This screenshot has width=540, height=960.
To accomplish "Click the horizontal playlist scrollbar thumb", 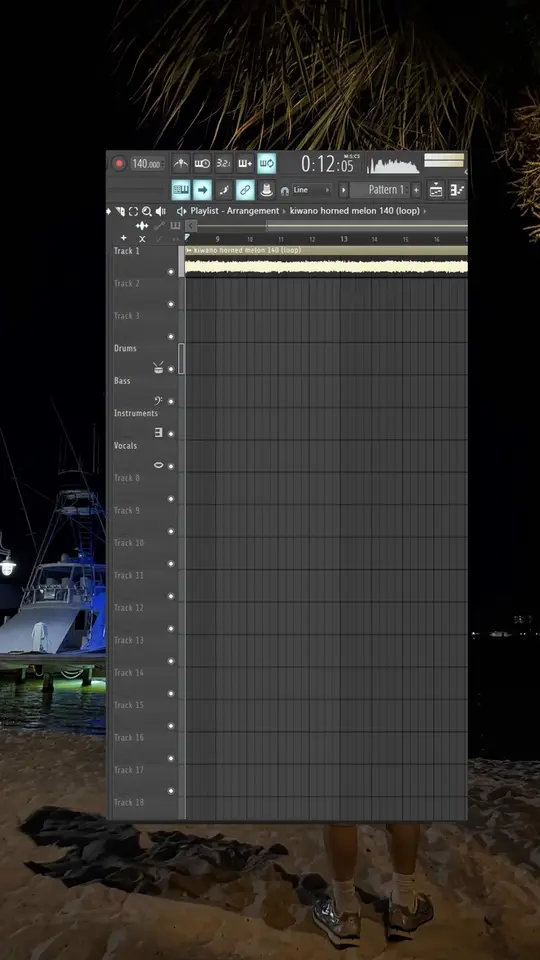I will click(366, 226).
